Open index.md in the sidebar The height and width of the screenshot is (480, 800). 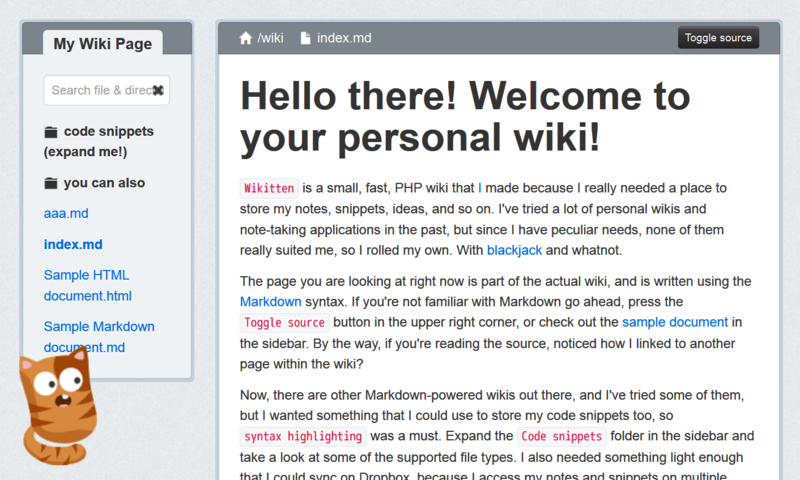tap(73, 244)
